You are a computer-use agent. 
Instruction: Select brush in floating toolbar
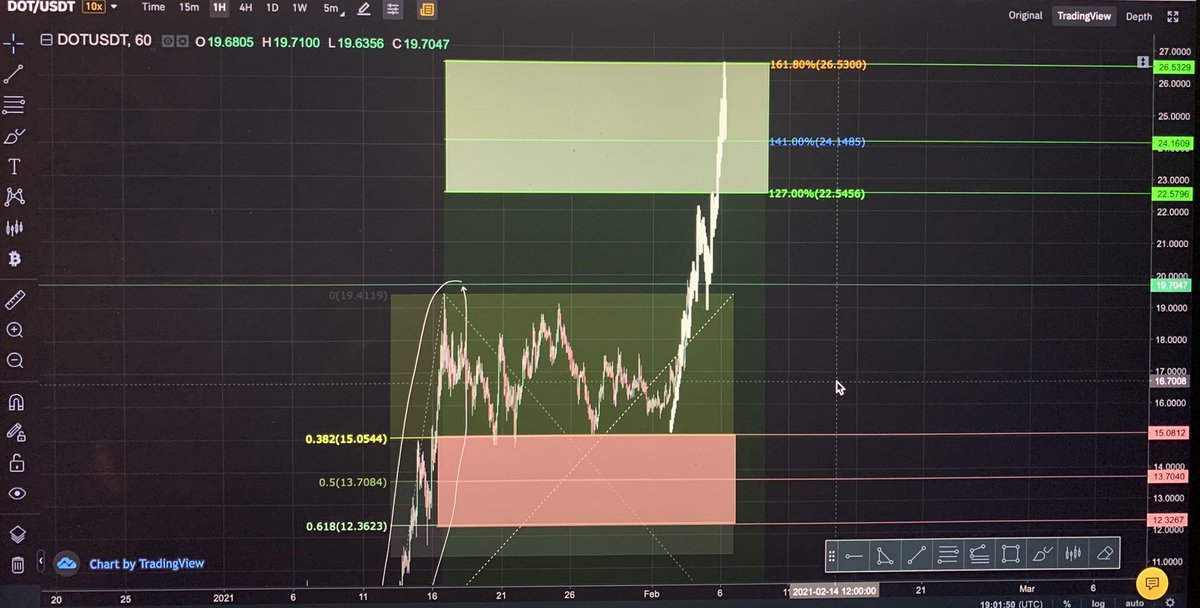pyautogui.click(x=1042, y=554)
